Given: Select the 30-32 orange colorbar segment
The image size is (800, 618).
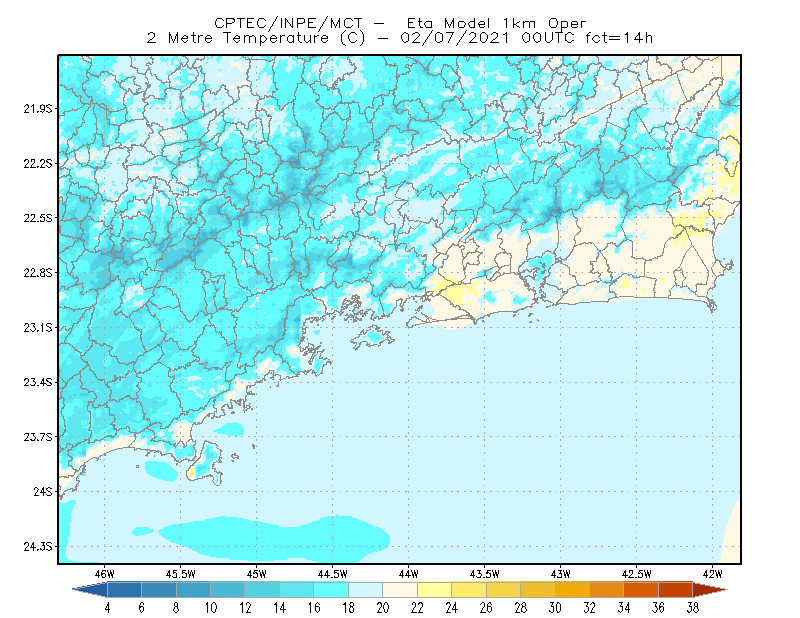Looking at the screenshot, I should [572, 590].
